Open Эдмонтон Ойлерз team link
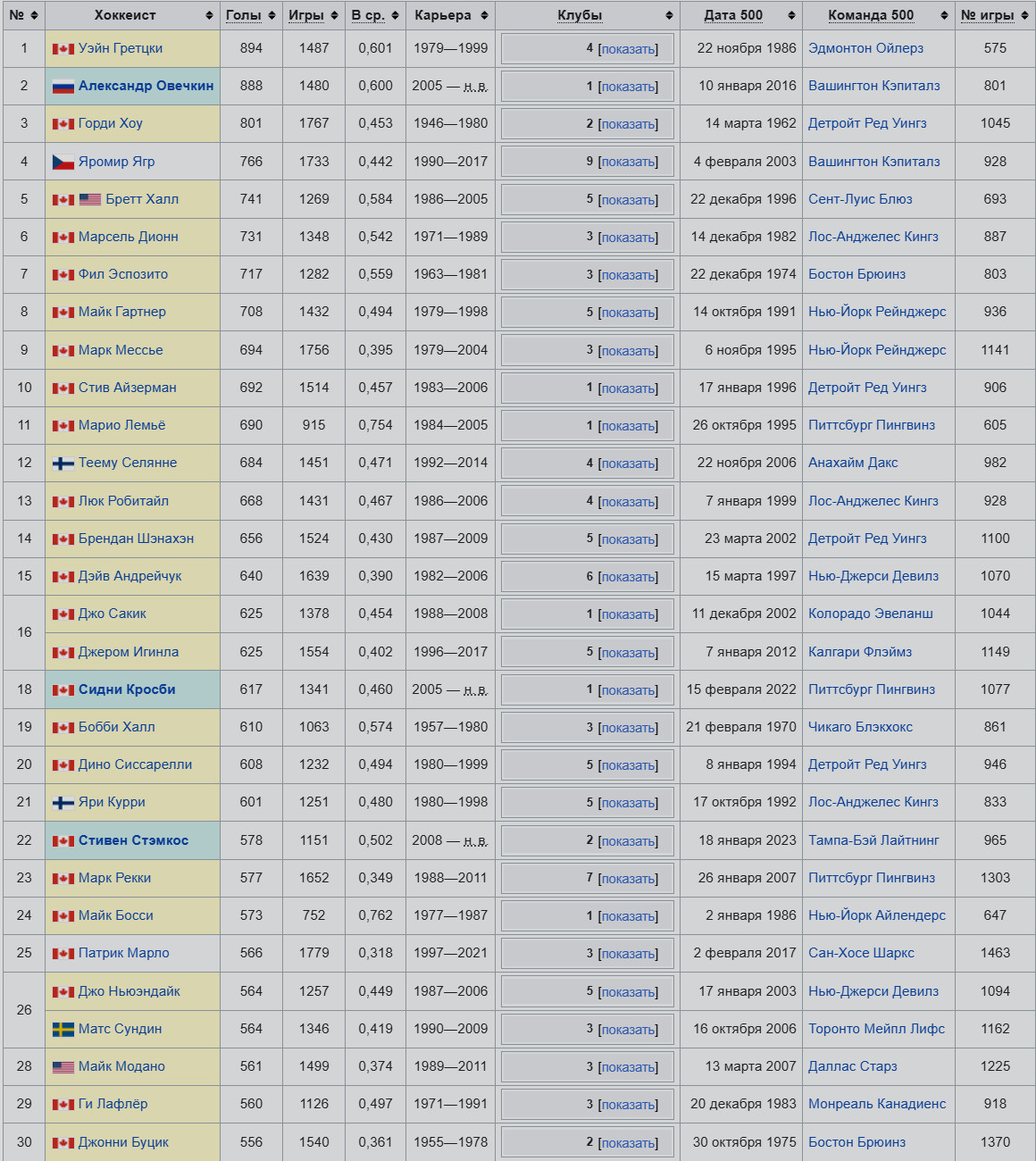 point(866,48)
